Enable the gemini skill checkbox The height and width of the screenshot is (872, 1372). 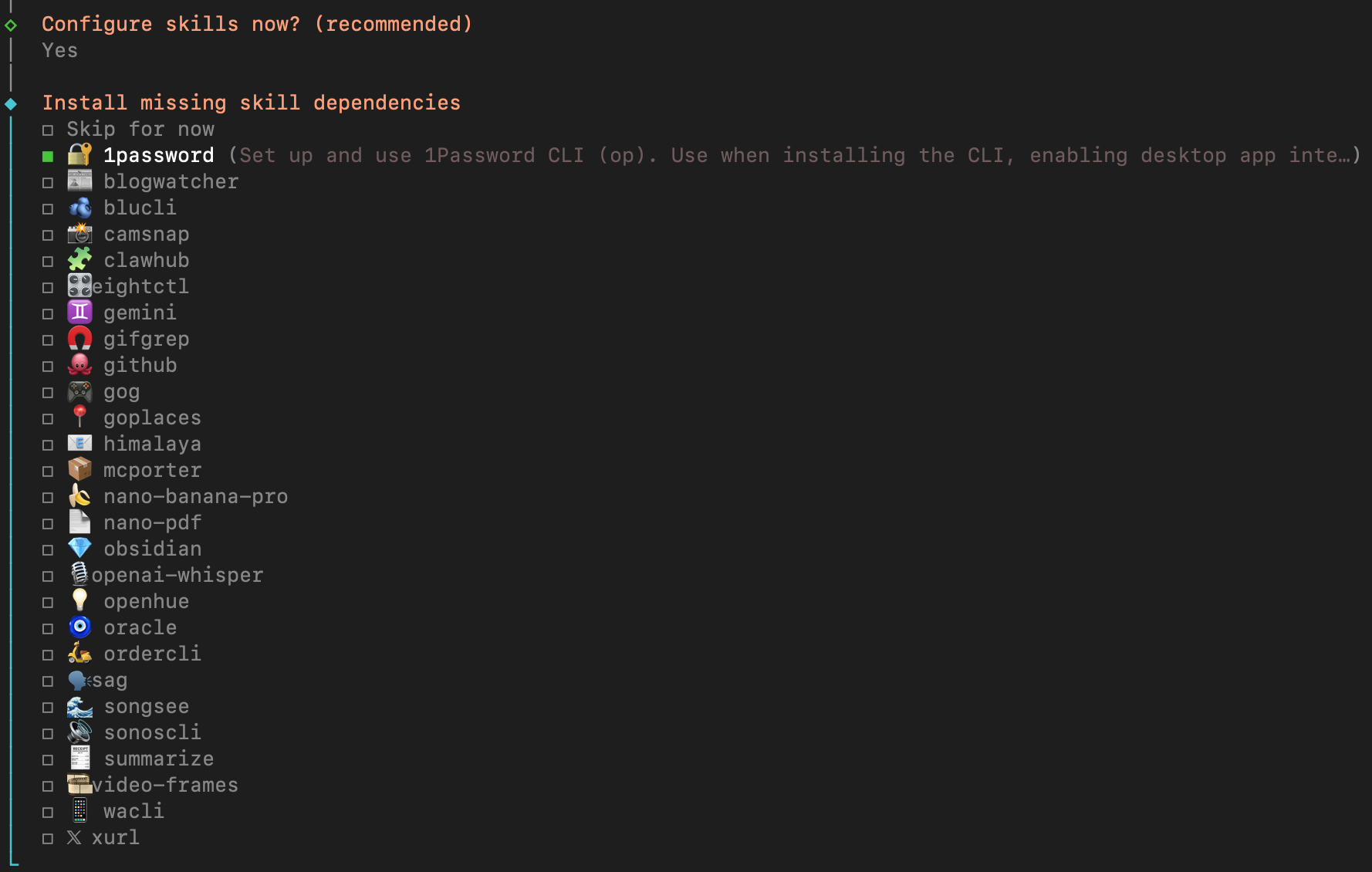click(x=48, y=314)
